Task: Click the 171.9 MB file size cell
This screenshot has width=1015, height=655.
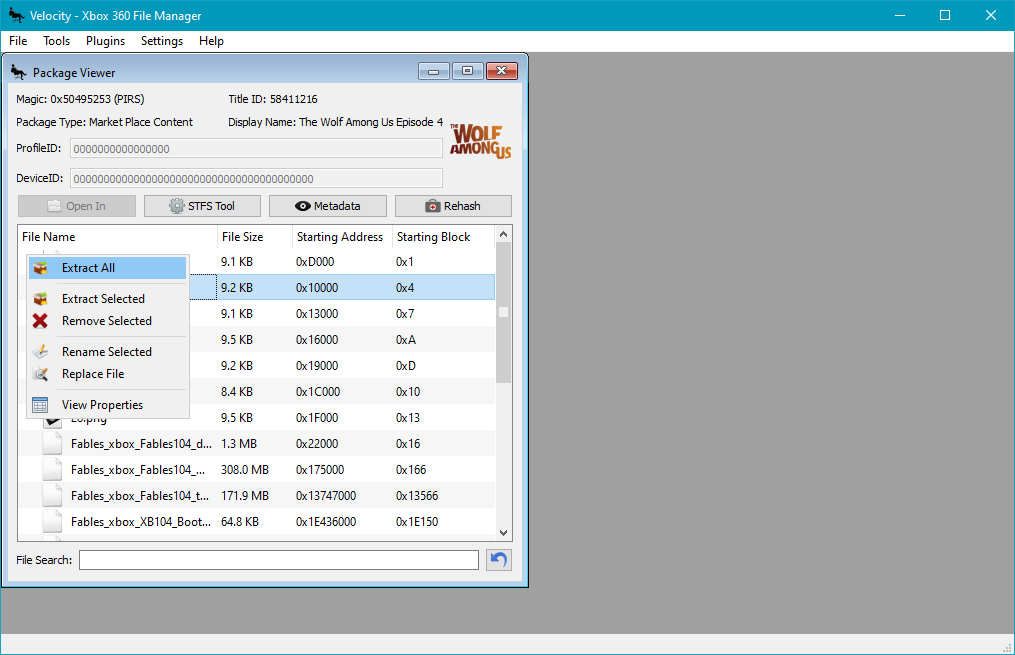Action: pos(245,496)
